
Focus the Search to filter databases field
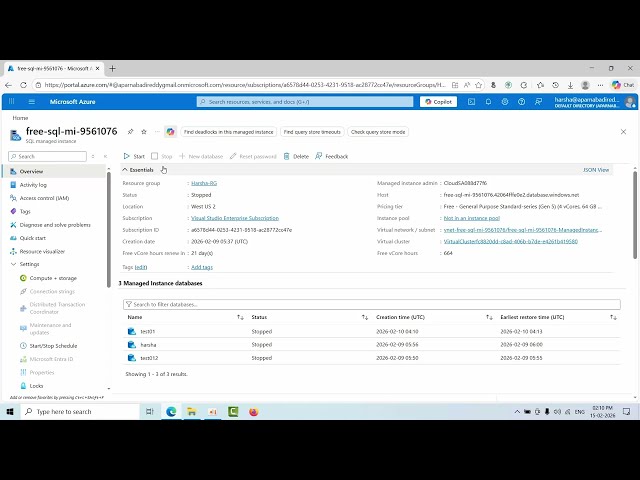tap(372, 304)
